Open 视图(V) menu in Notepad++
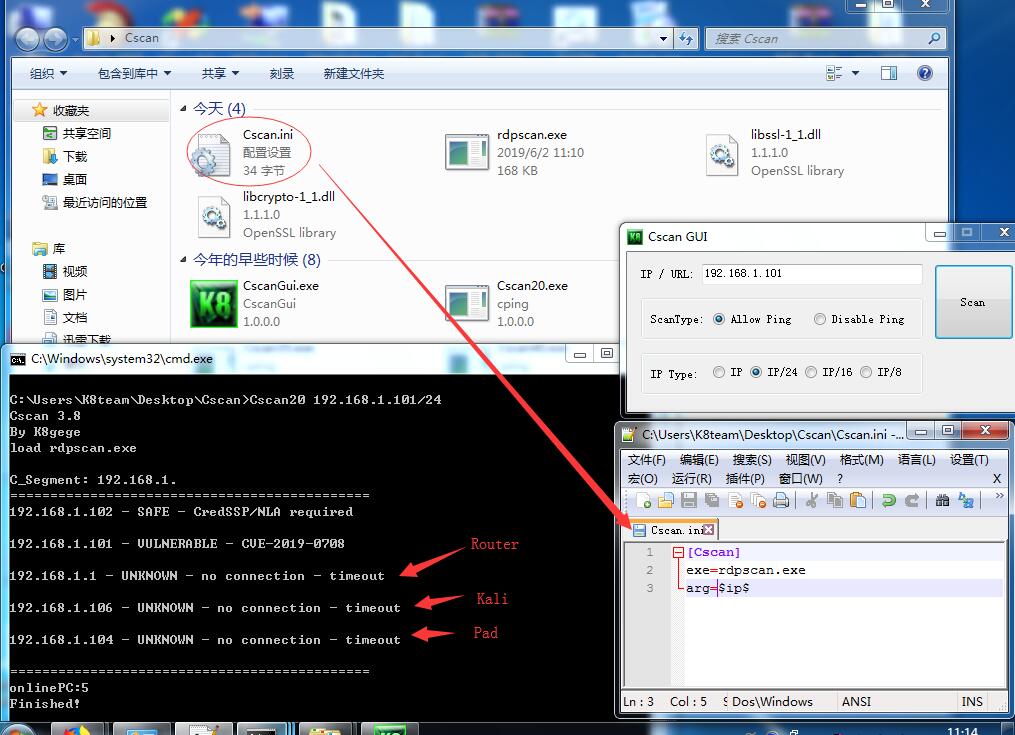The width and height of the screenshot is (1015, 735). coord(805,460)
